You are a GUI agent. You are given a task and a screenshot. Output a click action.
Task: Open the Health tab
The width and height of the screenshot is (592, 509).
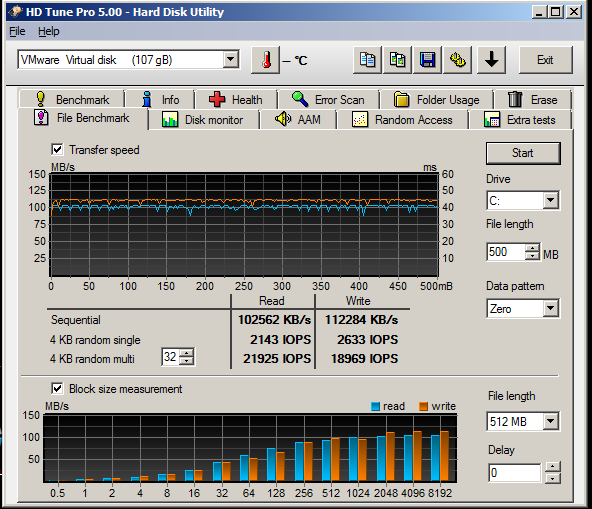pos(236,100)
